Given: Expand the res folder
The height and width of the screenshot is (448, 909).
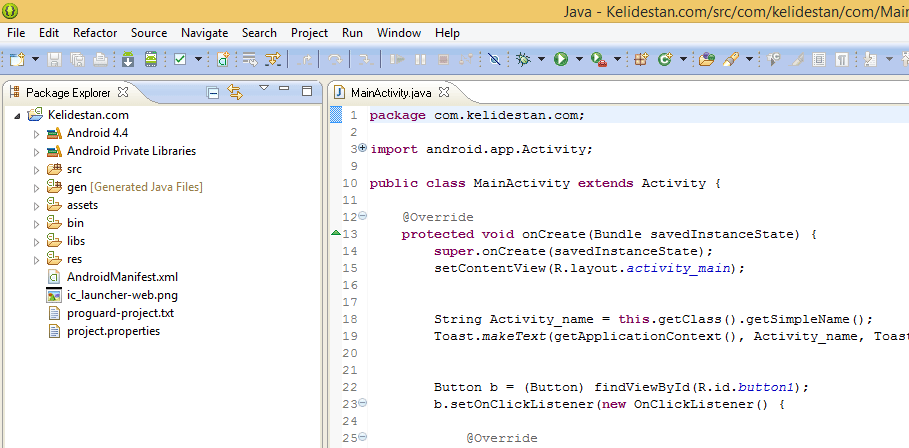Looking at the screenshot, I should coord(37,260).
